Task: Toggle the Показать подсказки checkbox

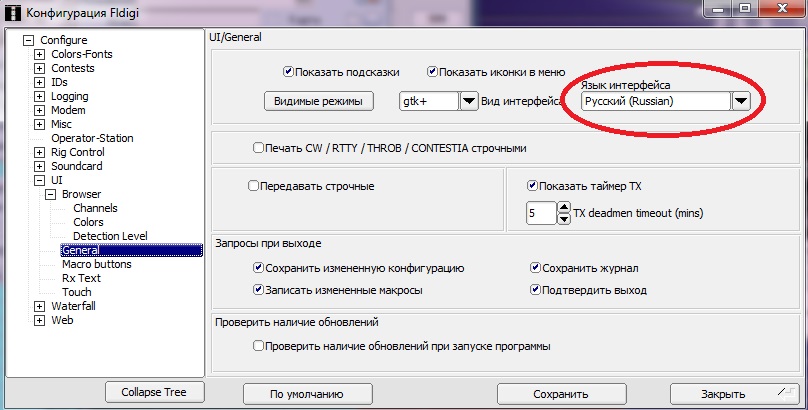Action: tap(288, 72)
